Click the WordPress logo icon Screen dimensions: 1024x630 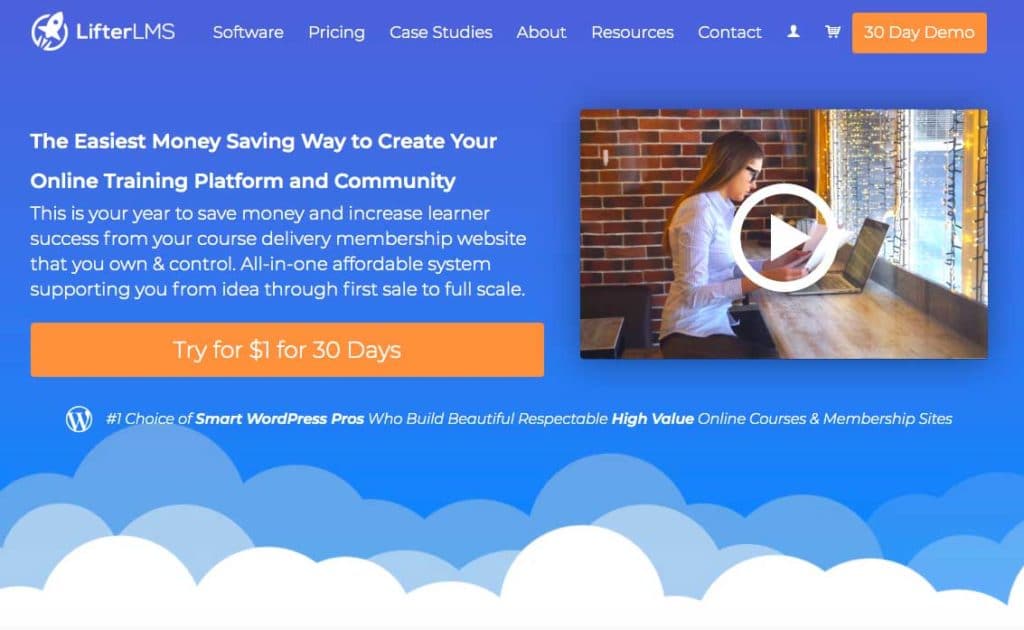pyautogui.click(x=79, y=418)
